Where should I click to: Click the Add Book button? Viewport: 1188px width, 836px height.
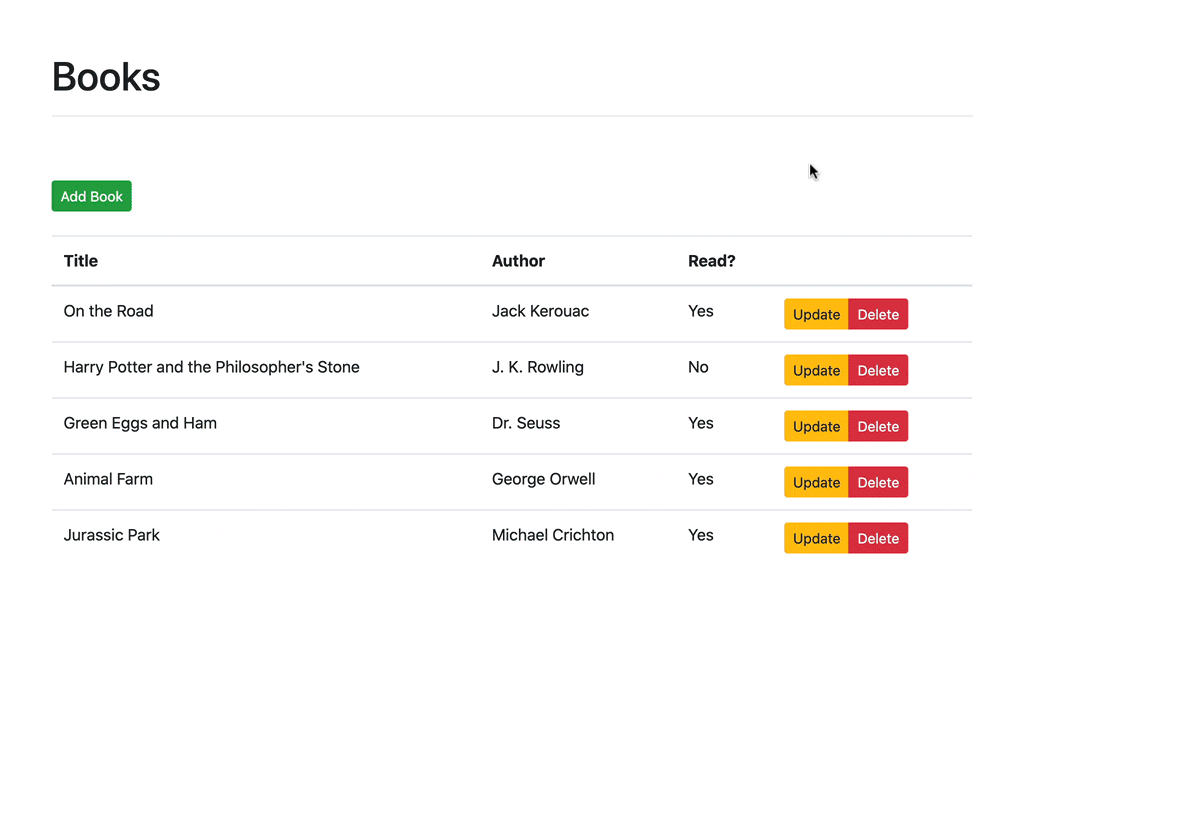[91, 196]
